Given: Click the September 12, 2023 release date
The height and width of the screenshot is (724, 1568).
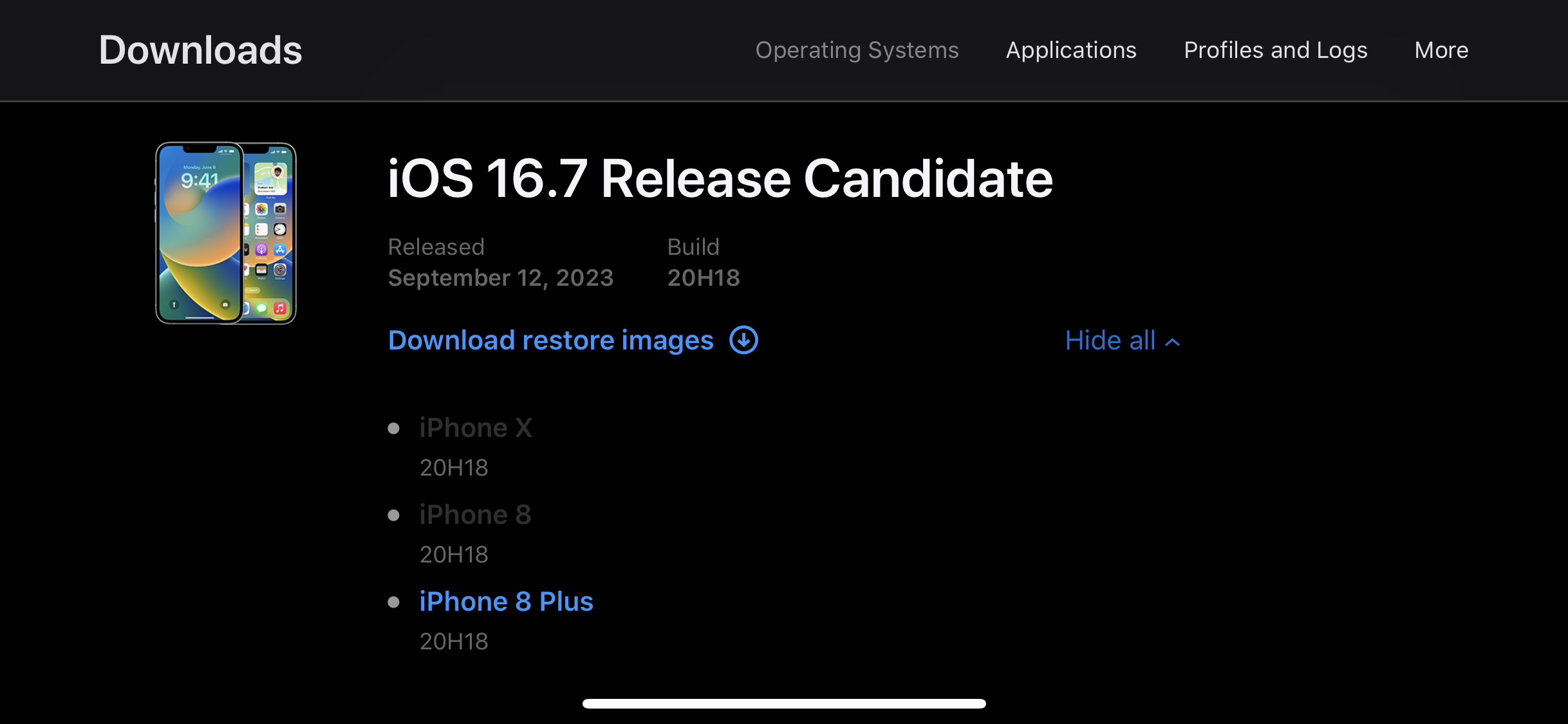Looking at the screenshot, I should point(500,278).
